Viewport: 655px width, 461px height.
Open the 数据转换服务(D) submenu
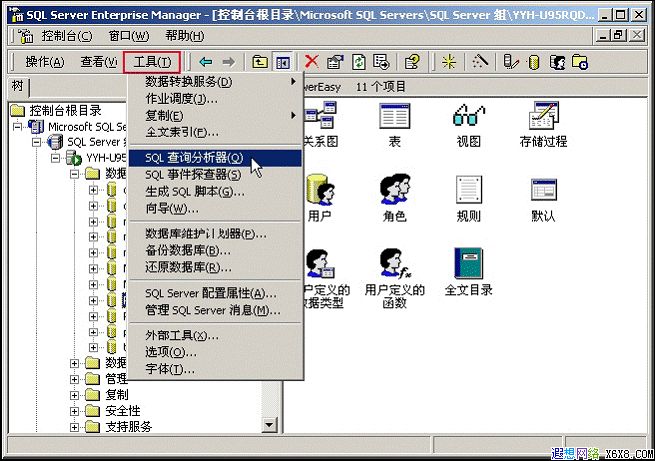tap(215, 81)
